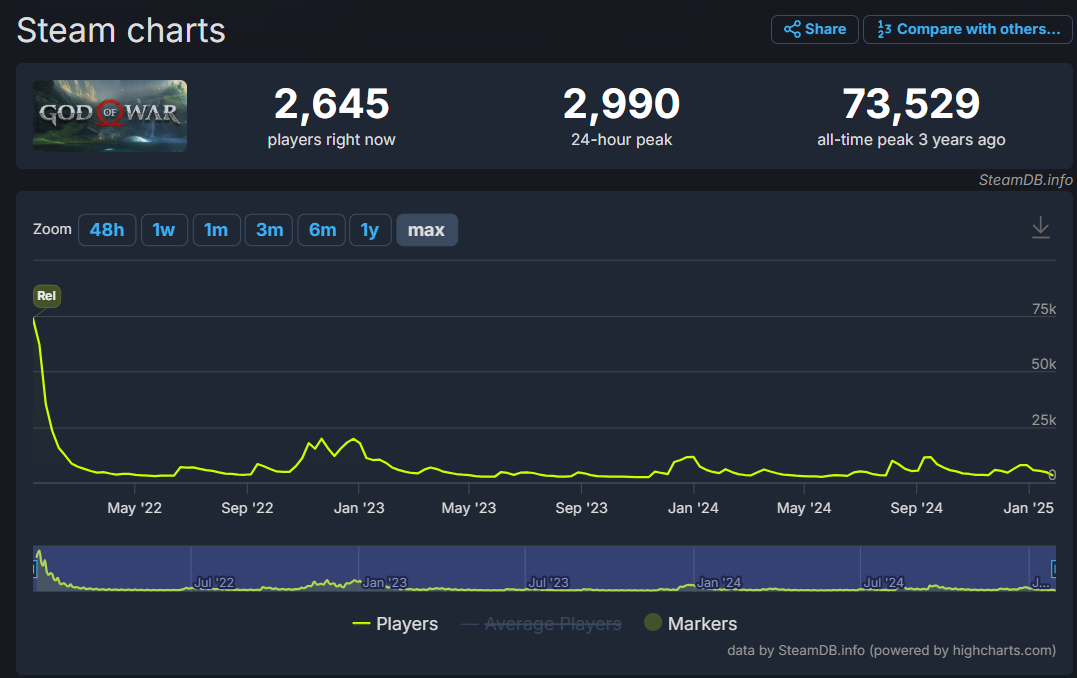Viewport: 1077px width, 678px height.
Task: Click the Sep '22 axis label
Action: [x=247, y=508]
